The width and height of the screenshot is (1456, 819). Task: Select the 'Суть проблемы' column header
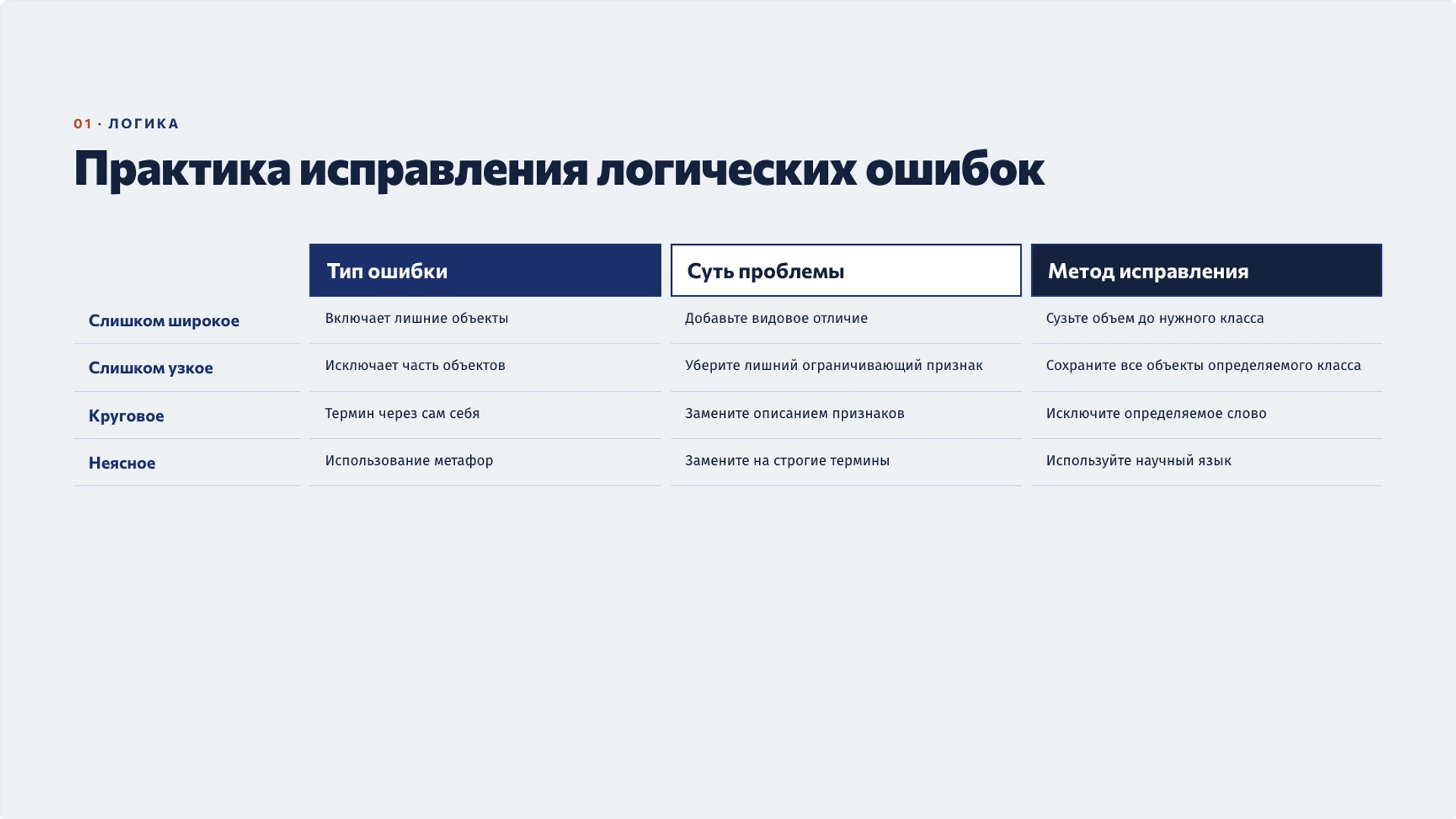[846, 270]
